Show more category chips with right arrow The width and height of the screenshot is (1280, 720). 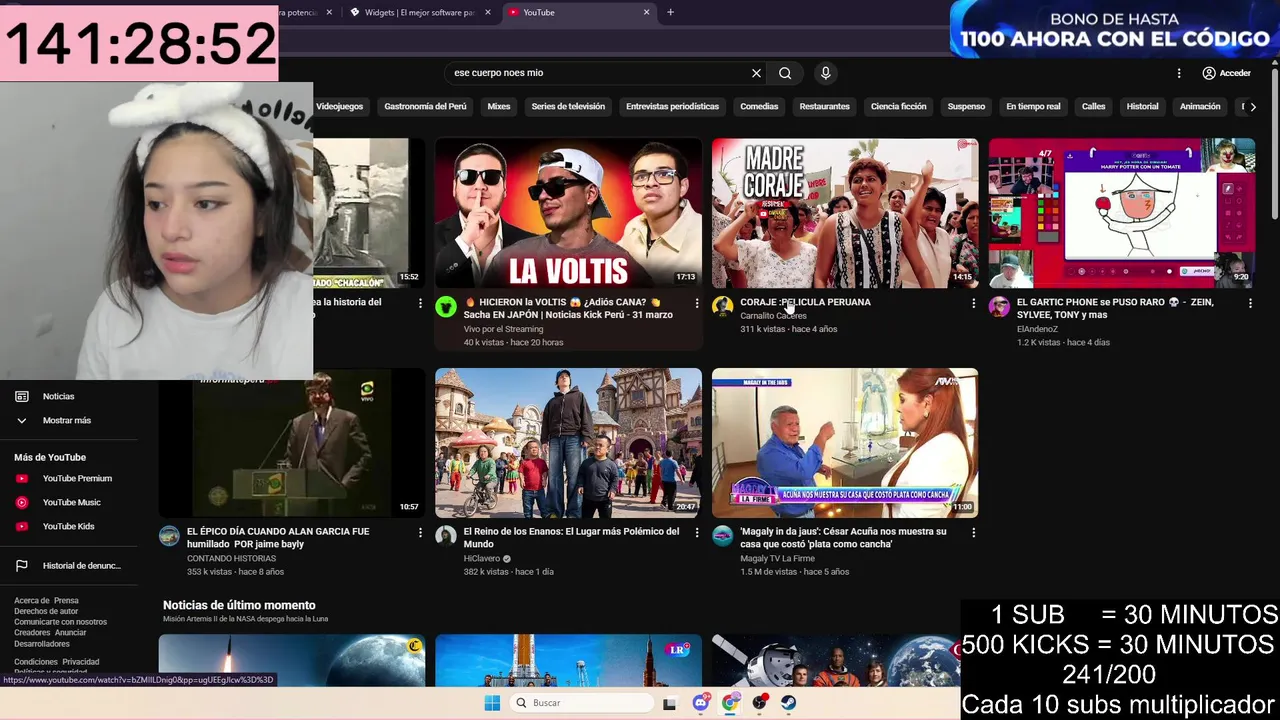click(x=1253, y=106)
